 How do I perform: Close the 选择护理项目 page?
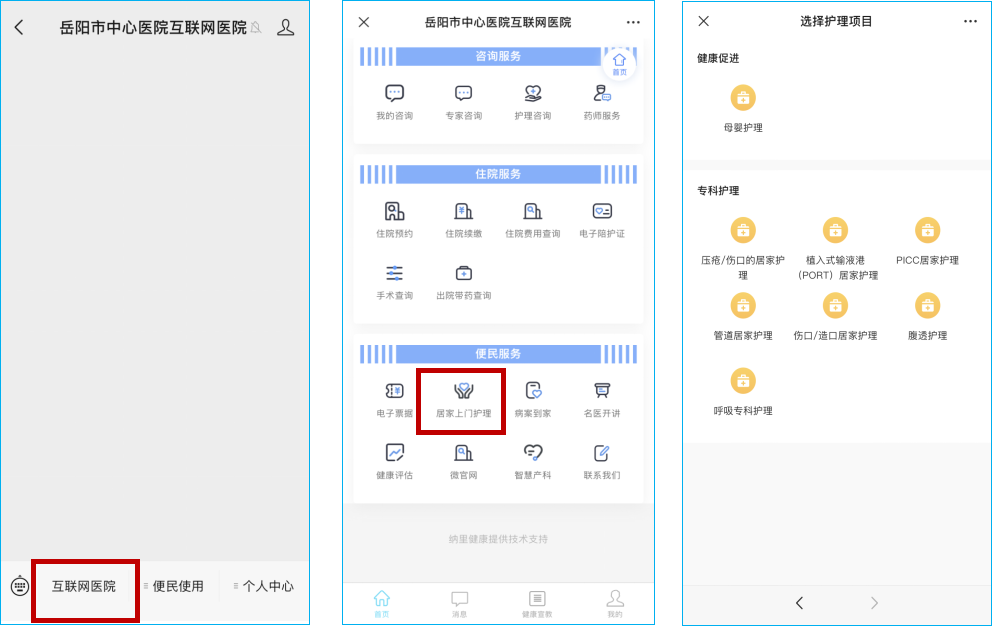pos(704,21)
